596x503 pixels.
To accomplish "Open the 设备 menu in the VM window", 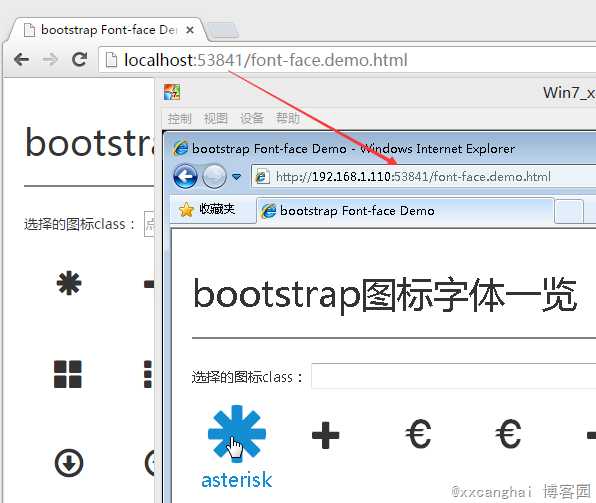I will (x=252, y=119).
